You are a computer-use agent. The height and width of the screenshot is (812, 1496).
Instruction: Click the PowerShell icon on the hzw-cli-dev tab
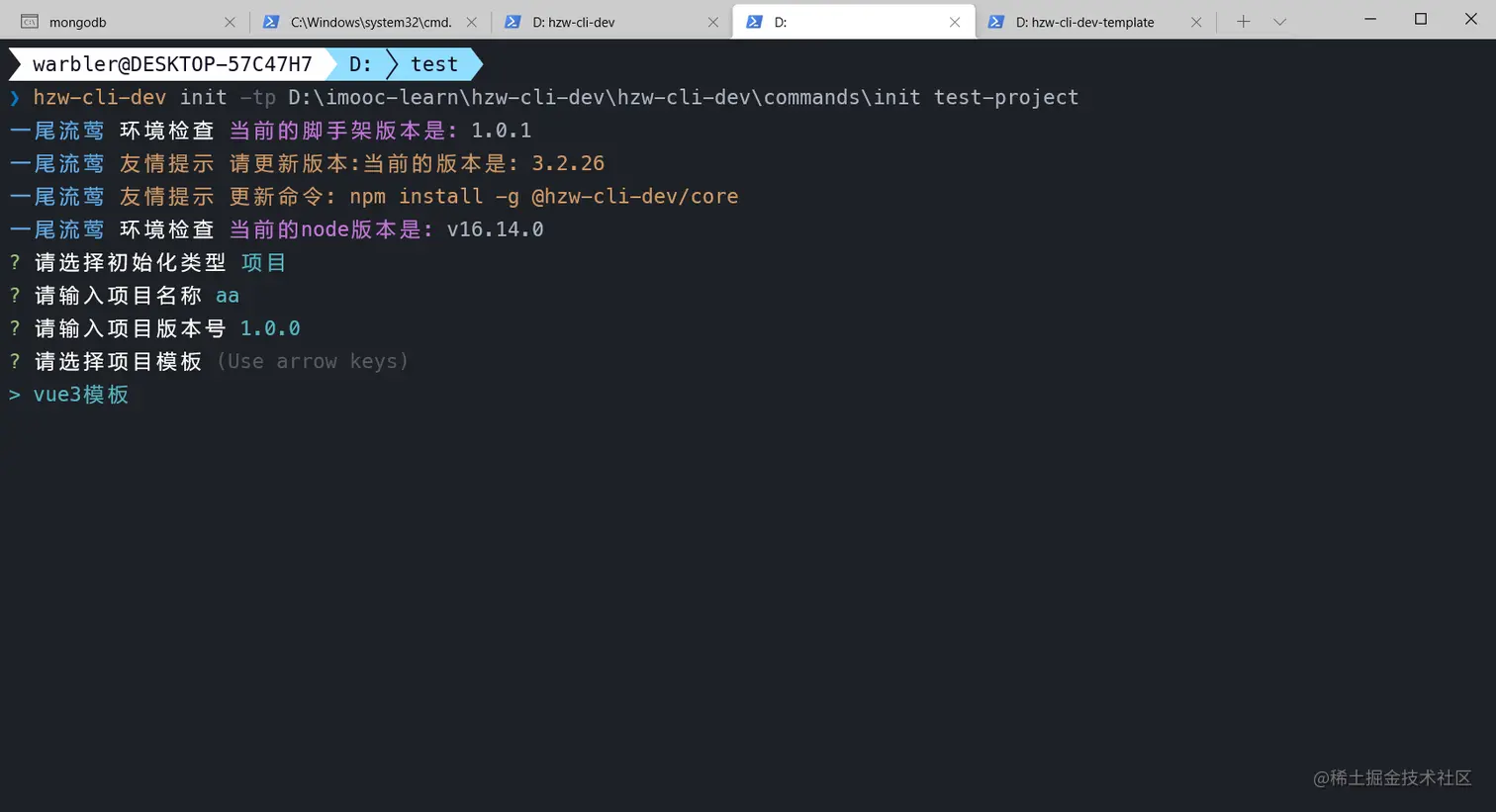[x=513, y=22]
